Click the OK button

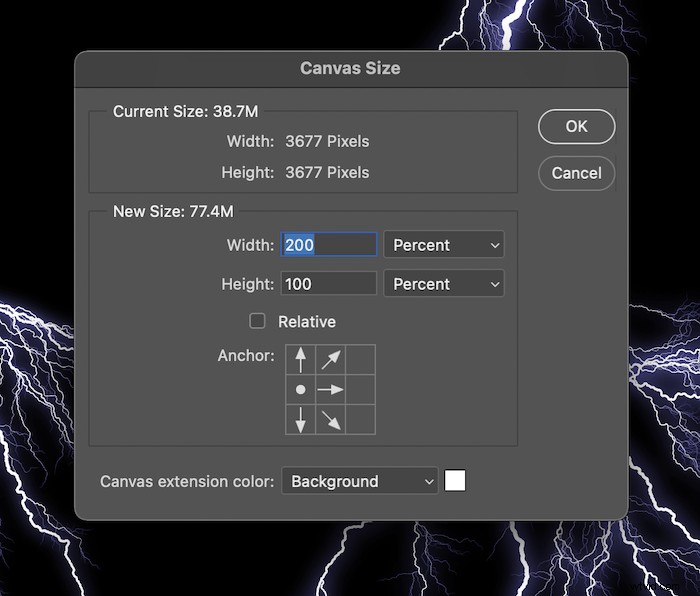(x=576, y=126)
